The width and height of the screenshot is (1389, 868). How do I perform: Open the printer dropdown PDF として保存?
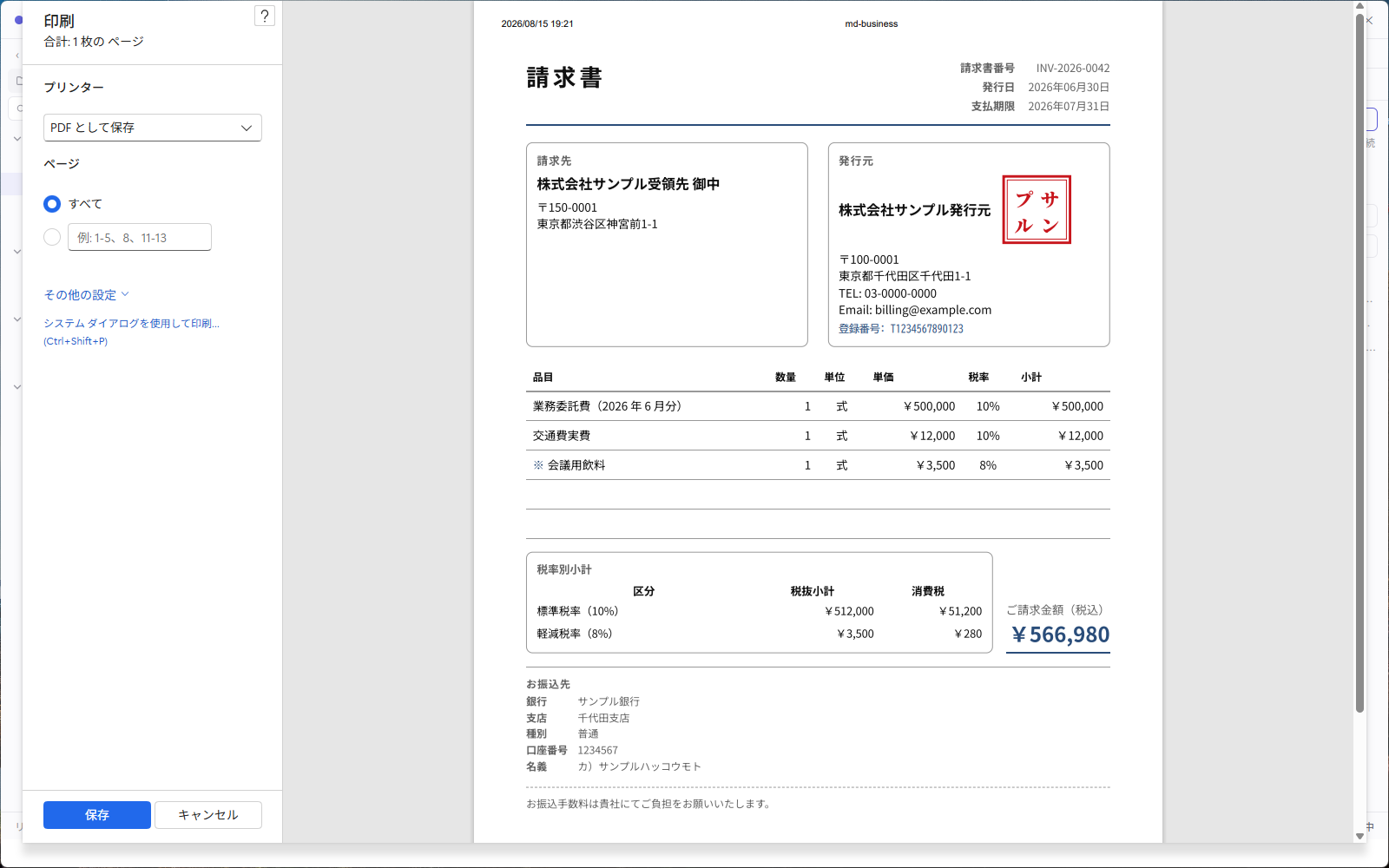click(x=153, y=128)
